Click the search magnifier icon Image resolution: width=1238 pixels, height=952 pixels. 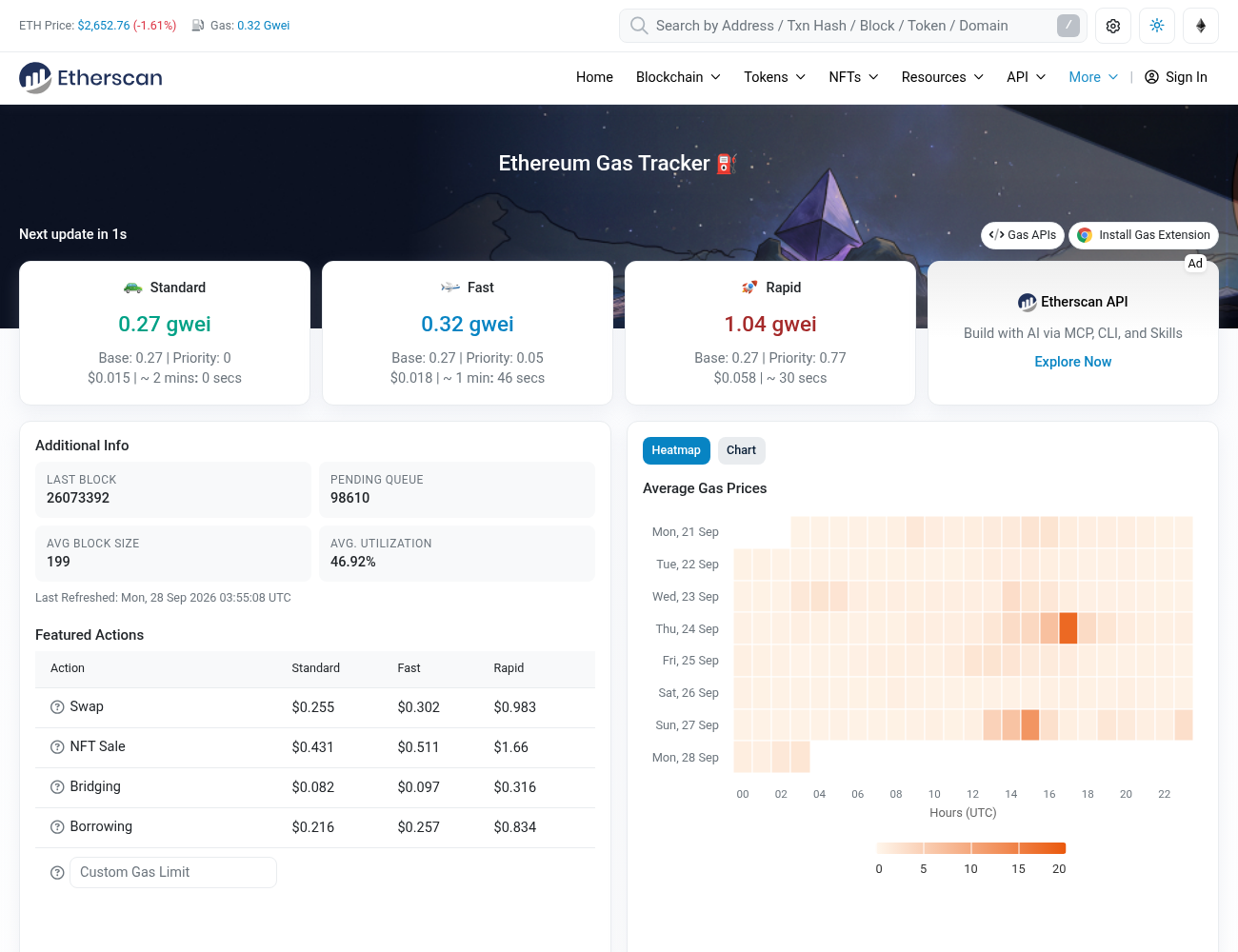click(639, 26)
